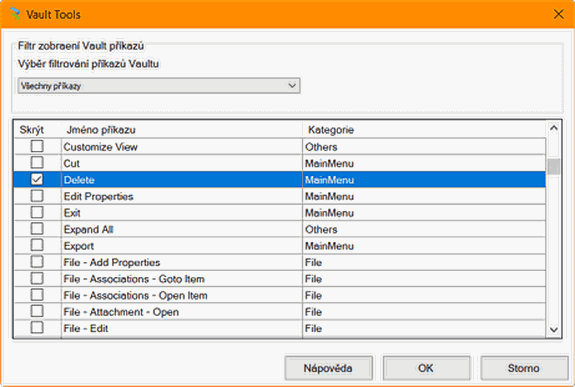Open the Všechny příkazy filter dropdown
This screenshot has width=575, height=387.
159,86
